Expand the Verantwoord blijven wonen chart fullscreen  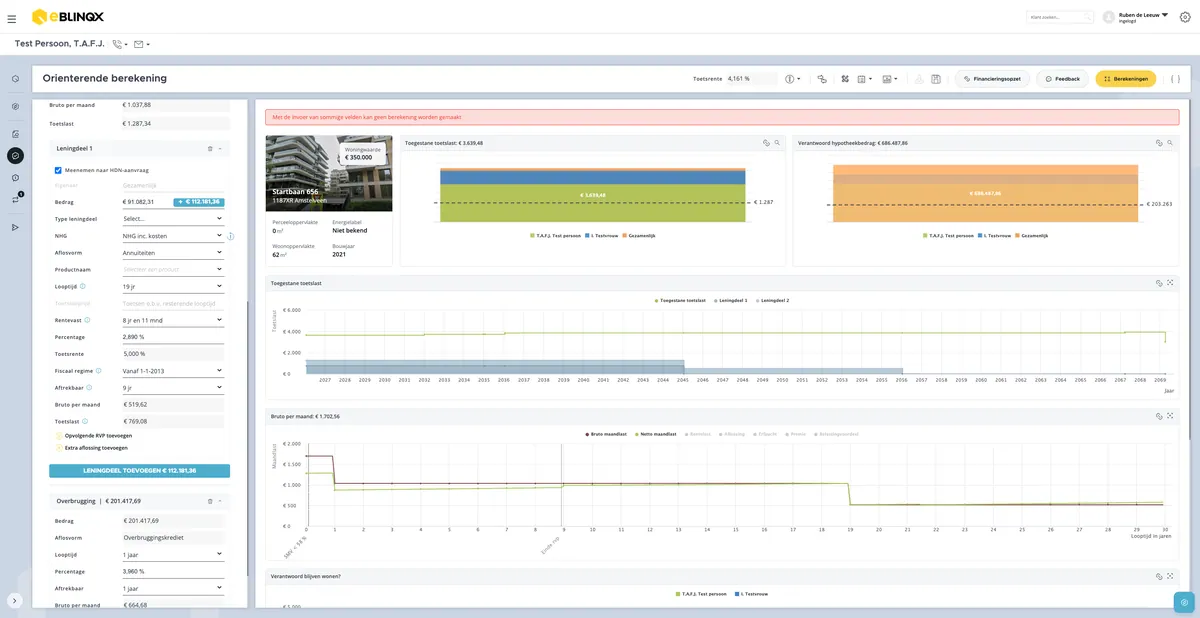1170,577
